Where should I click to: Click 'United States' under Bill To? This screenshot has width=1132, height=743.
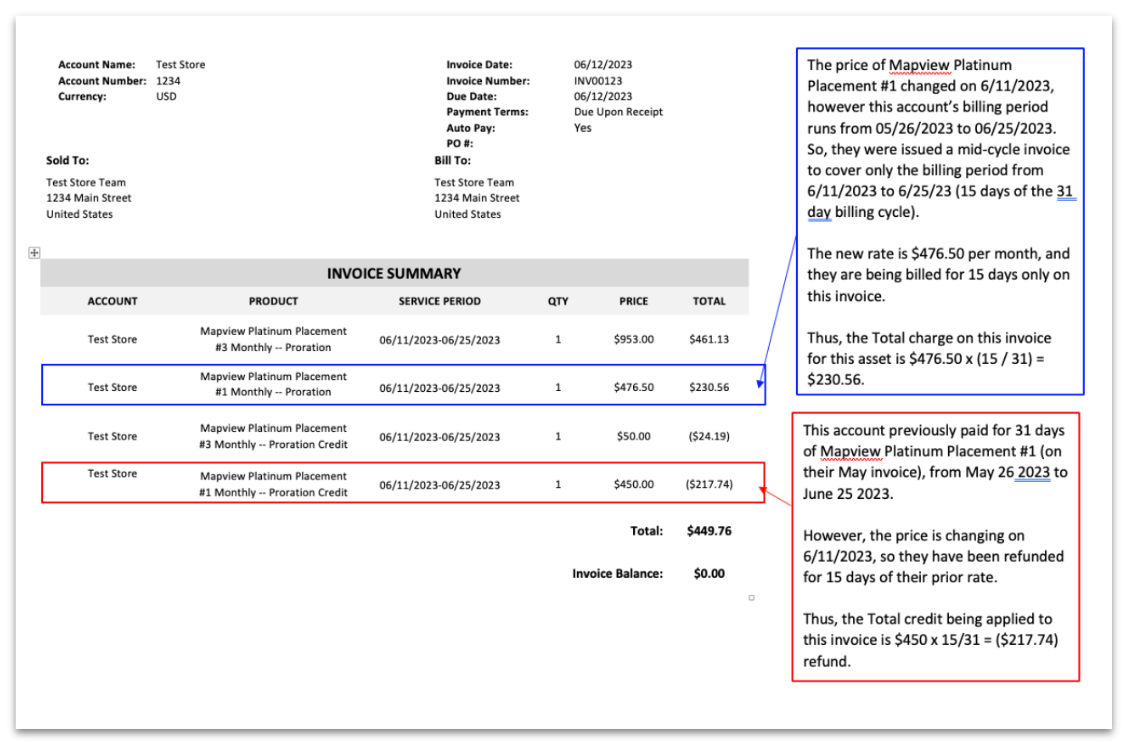[468, 214]
